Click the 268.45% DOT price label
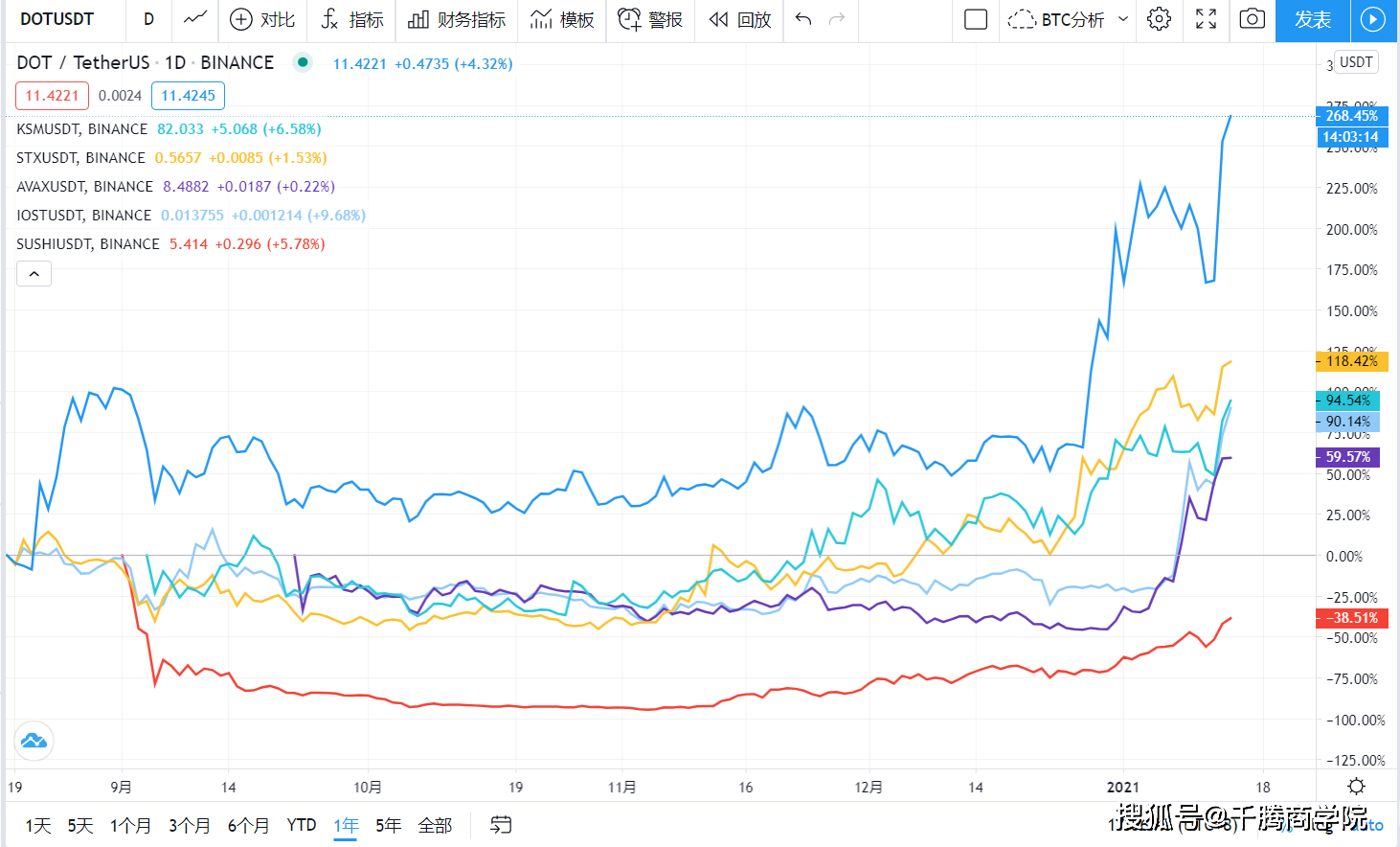Viewport: 1400px width, 847px height. pyautogui.click(x=1352, y=116)
